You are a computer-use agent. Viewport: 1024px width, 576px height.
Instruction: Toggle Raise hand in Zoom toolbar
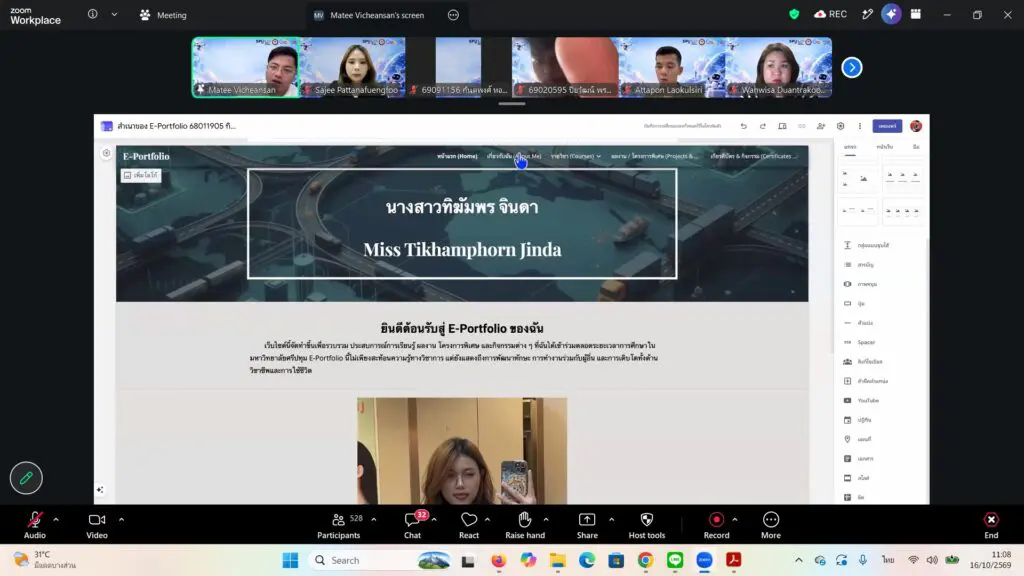coord(524,524)
